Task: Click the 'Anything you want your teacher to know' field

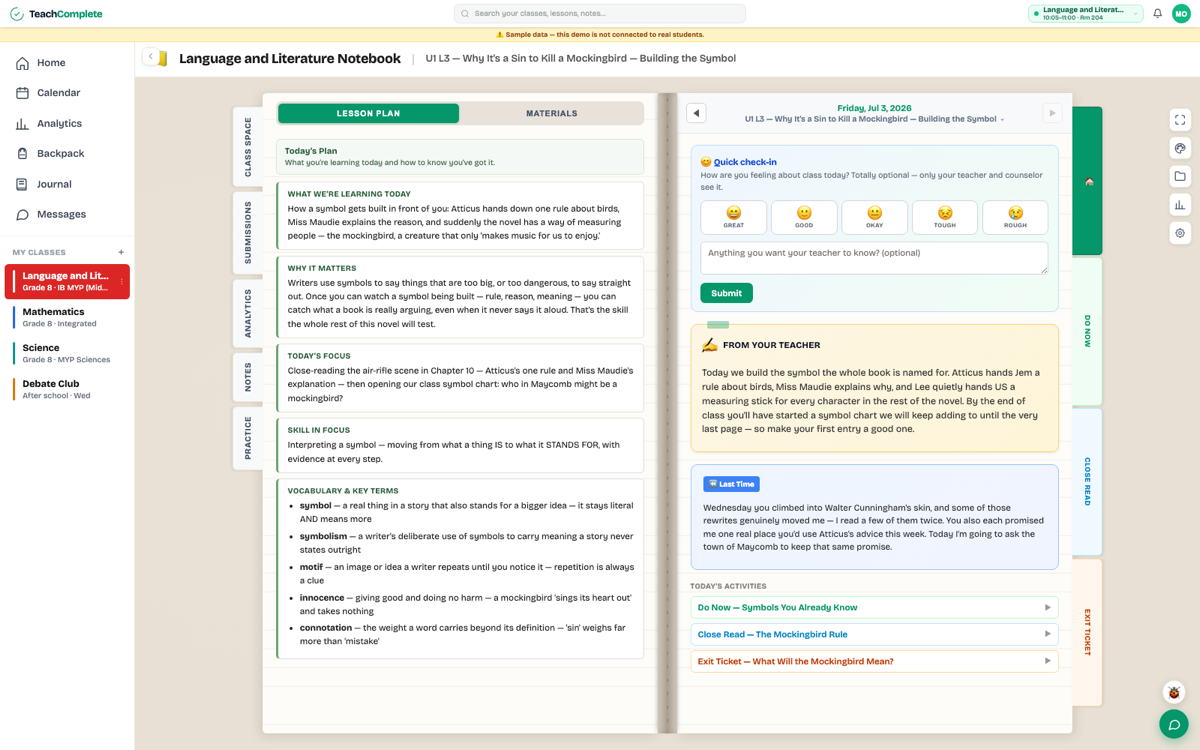Action: tap(874, 258)
